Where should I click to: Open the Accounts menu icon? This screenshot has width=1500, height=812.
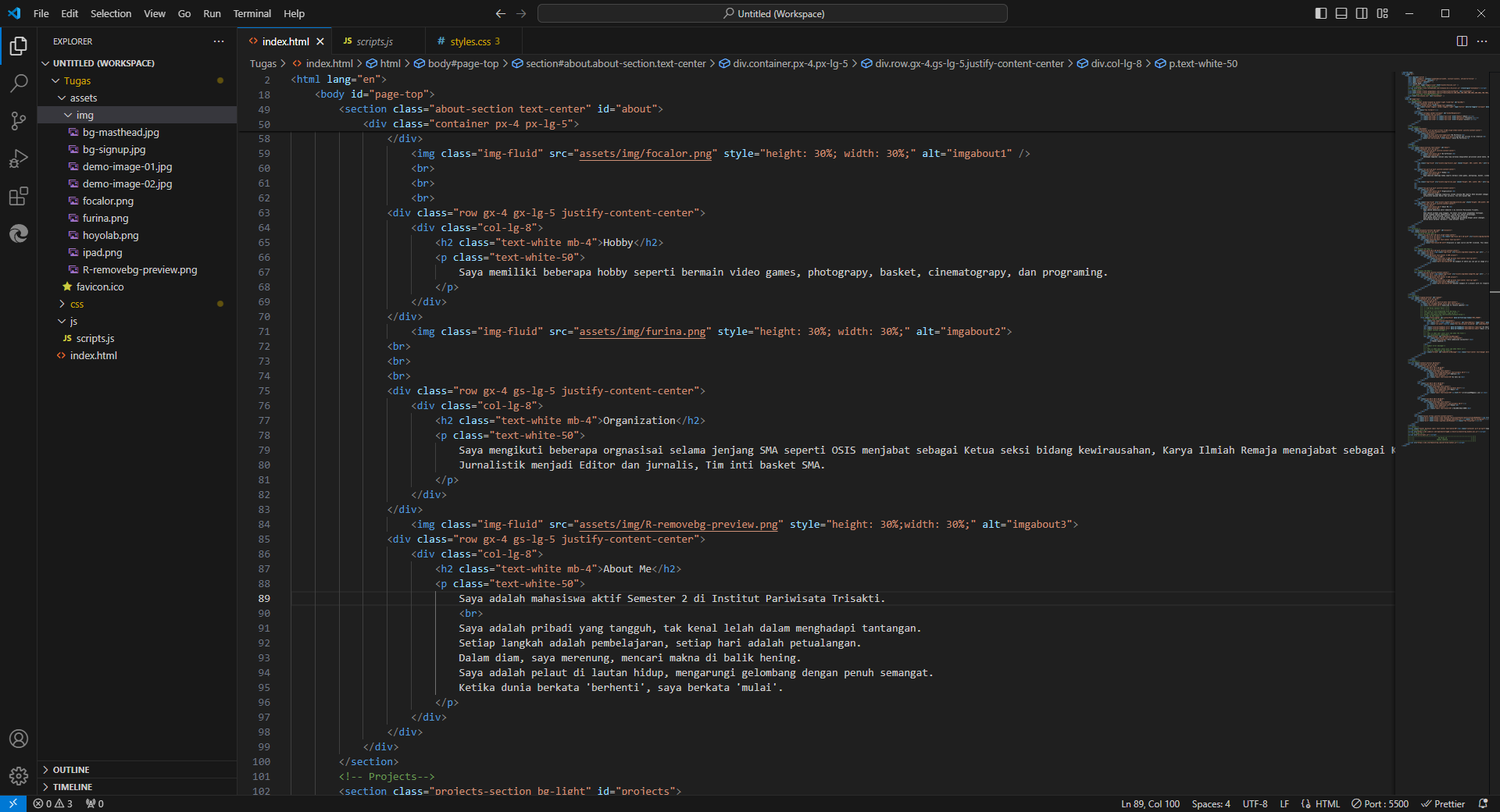(x=19, y=739)
